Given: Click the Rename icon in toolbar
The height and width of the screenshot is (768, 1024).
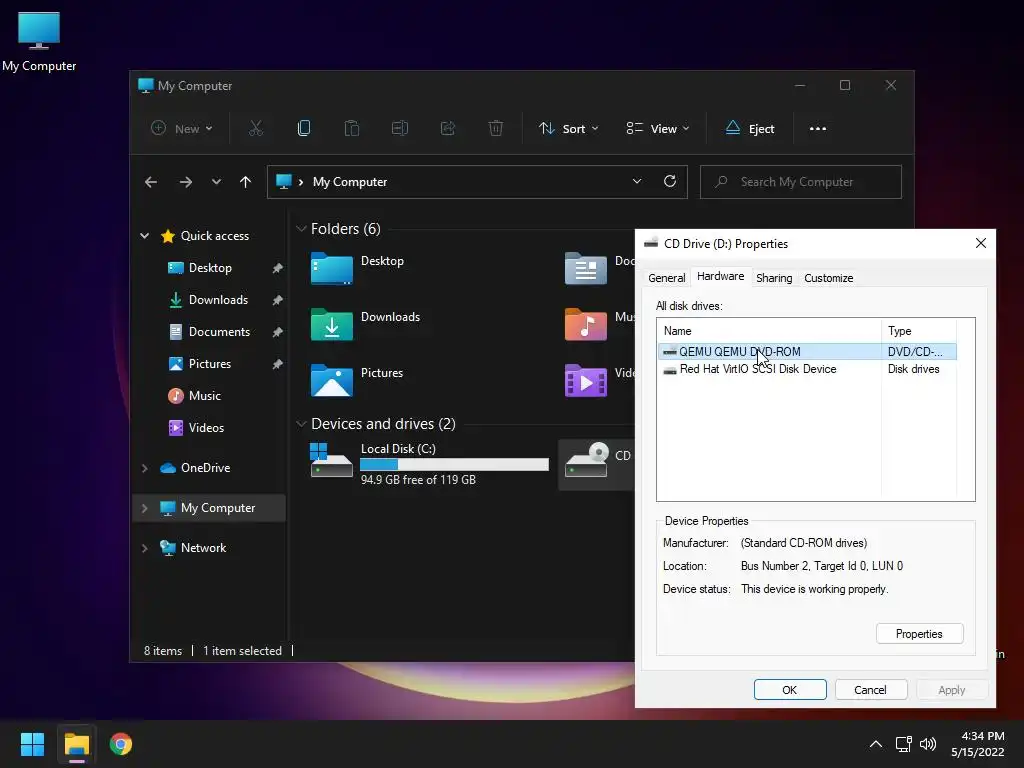Looking at the screenshot, I should pyautogui.click(x=400, y=129).
